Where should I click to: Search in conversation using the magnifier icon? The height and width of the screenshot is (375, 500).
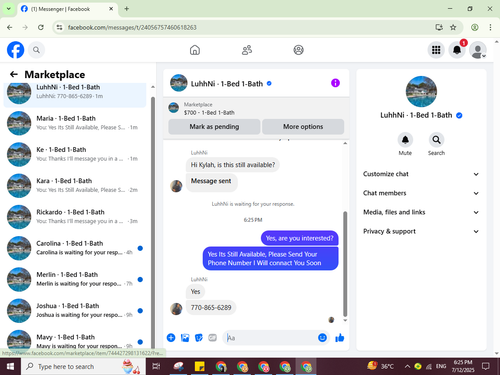[436, 140]
